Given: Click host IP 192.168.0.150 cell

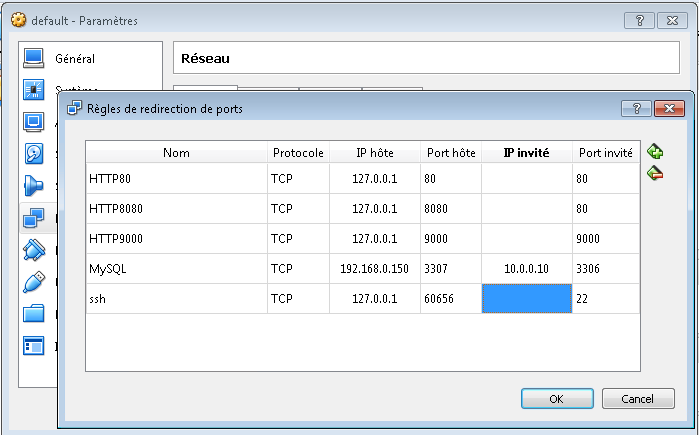Looking at the screenshot, I should (374, 269).
